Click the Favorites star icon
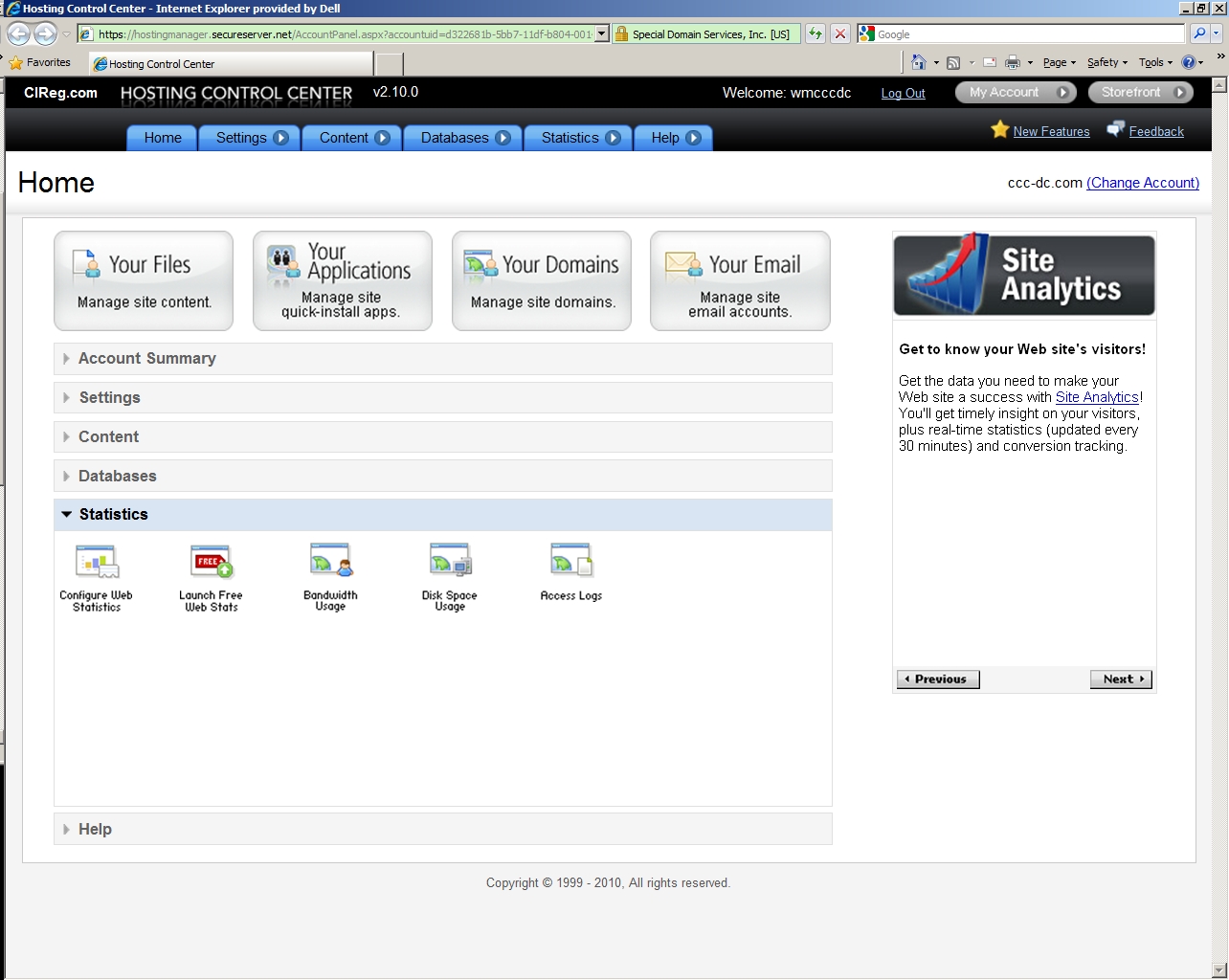Viewport: 1229px width, 980px height. [15, 63]
